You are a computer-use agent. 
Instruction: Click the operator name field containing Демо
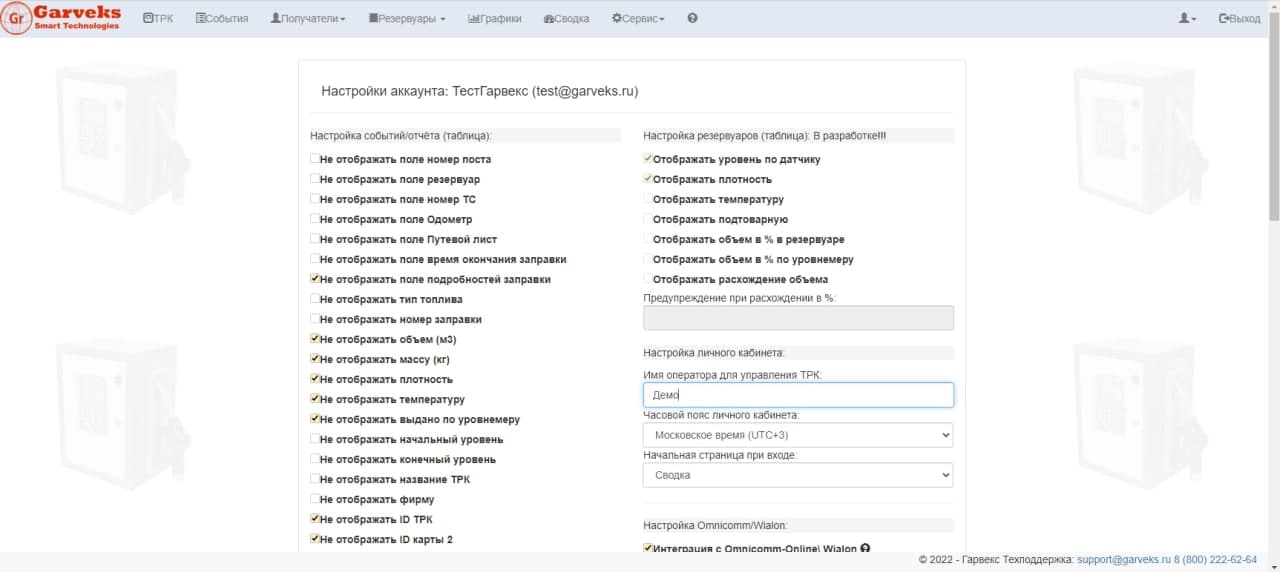(x=797, y=395)
